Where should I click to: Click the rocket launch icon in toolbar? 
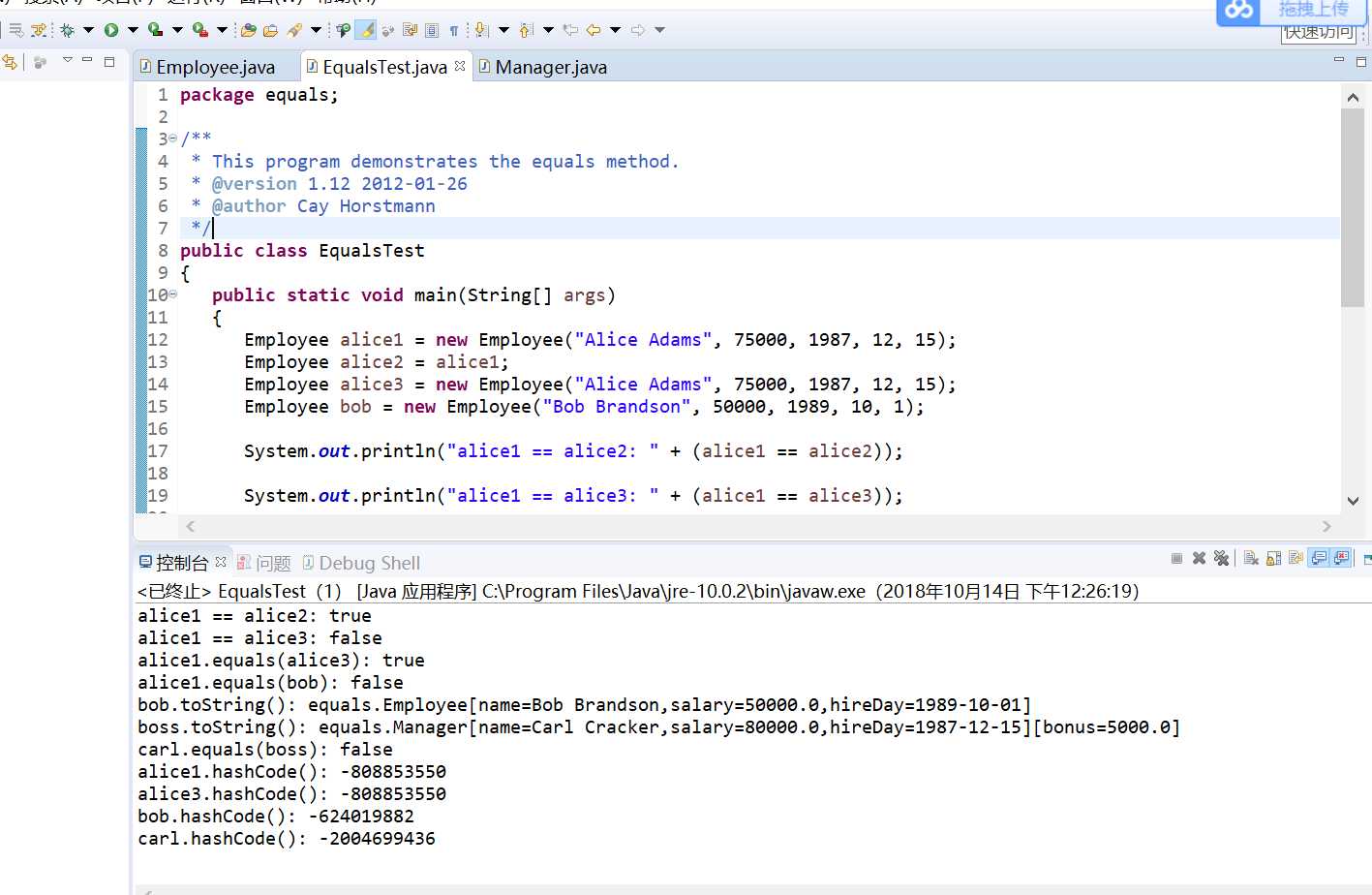[294, 30]
